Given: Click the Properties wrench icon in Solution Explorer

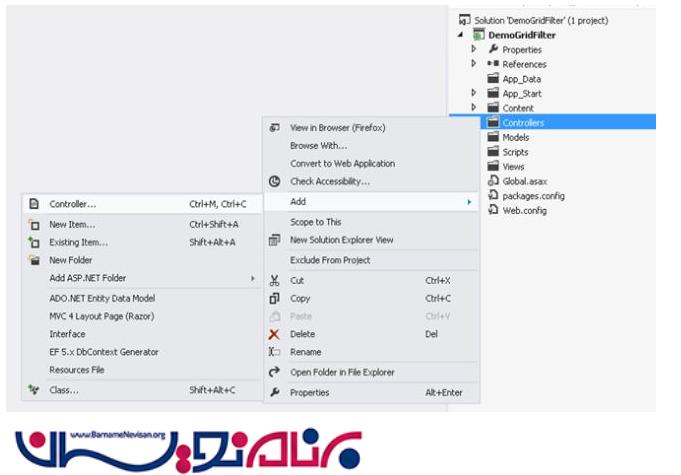Looking at the screenshot, I should (x=493, y=49).
